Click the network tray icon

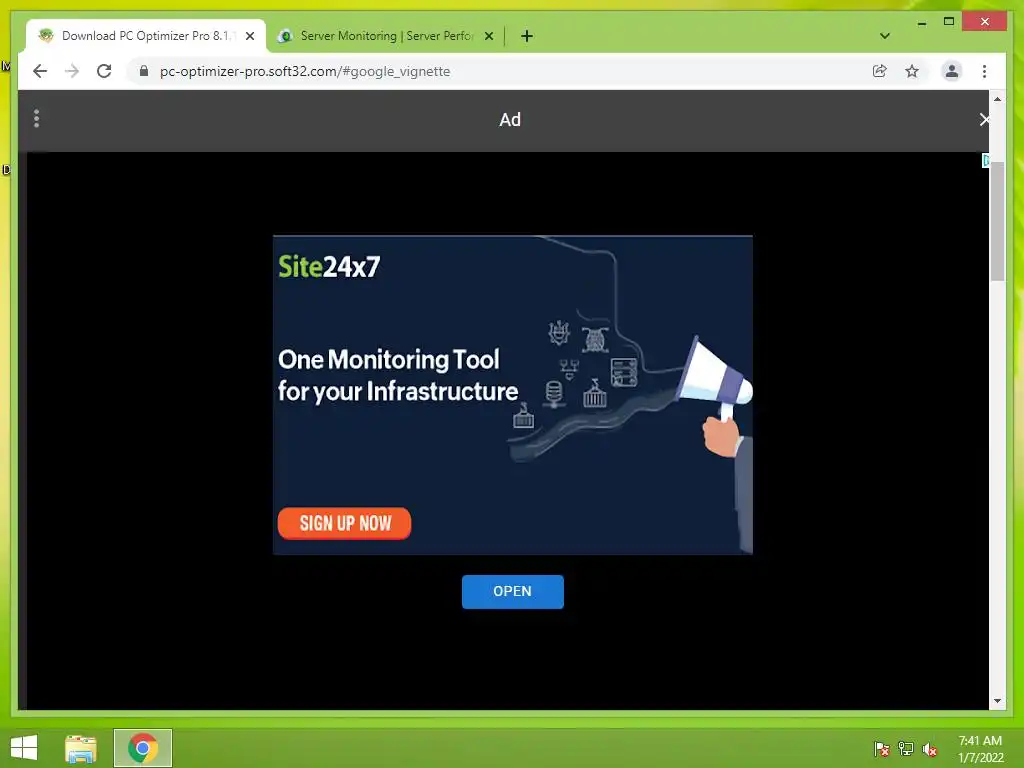pyautogui.click(x=906, y=749)
